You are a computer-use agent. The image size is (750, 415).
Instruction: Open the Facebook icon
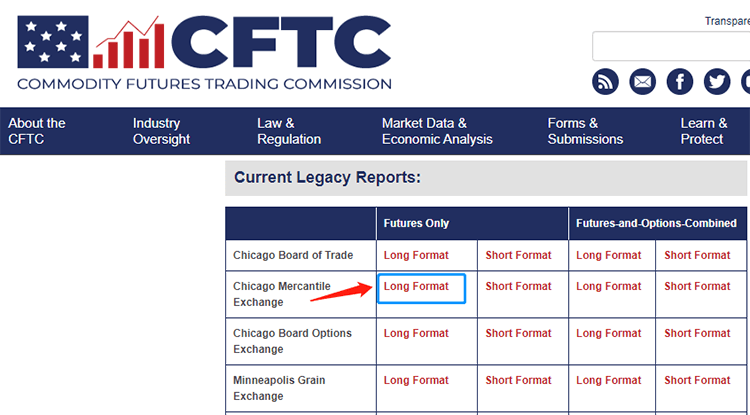pos(680,81)
